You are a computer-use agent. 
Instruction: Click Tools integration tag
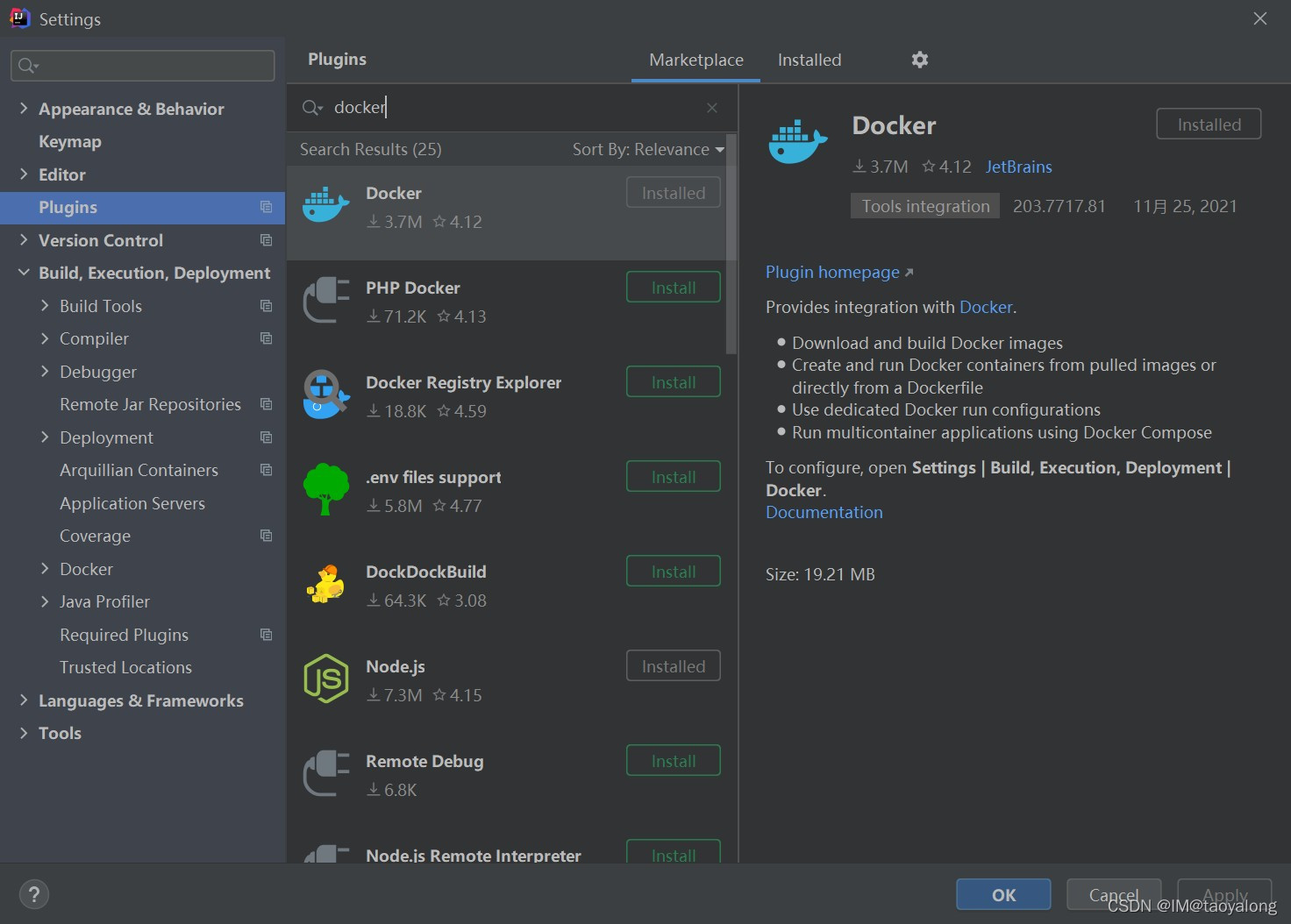[925, 206]
